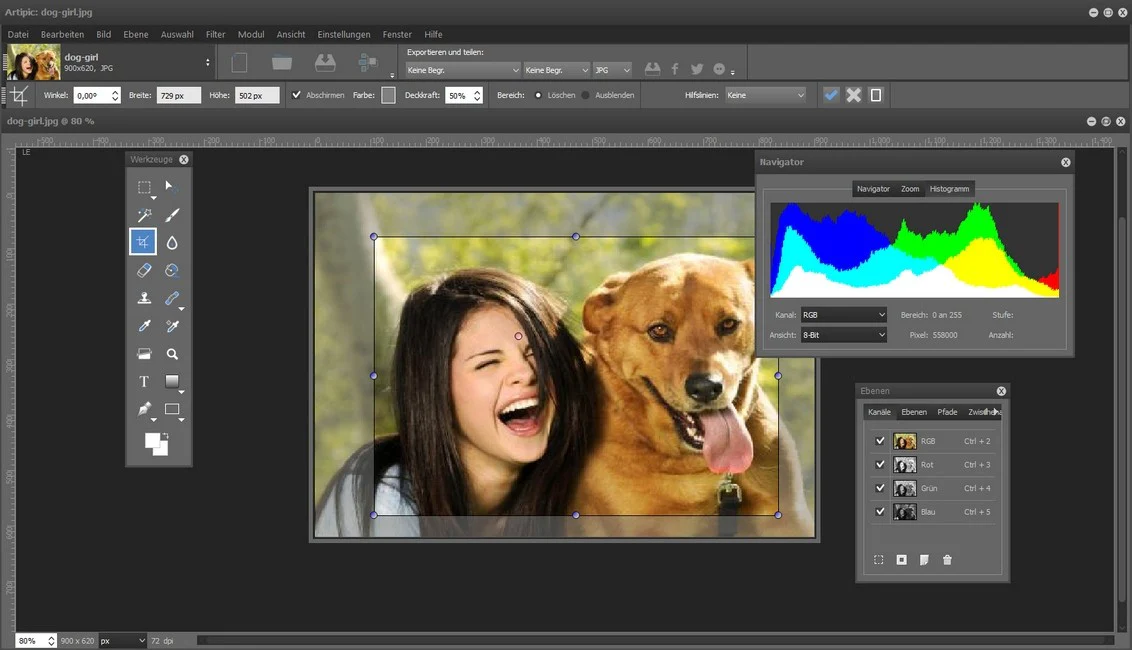The image size is (1132, 650).
Task: Click the new document icon
Action: [x=239, y=64]
